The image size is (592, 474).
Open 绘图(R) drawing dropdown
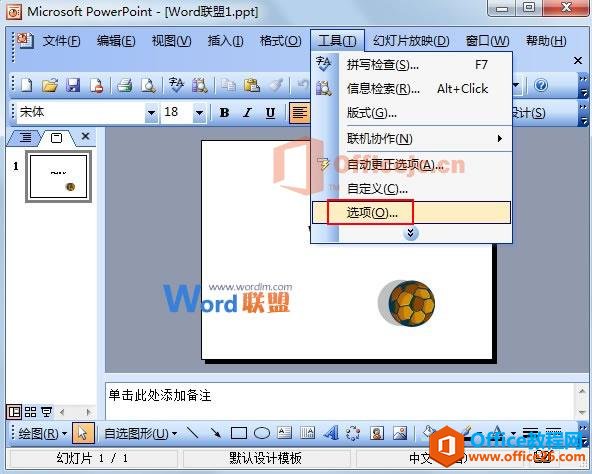point(42,433)
